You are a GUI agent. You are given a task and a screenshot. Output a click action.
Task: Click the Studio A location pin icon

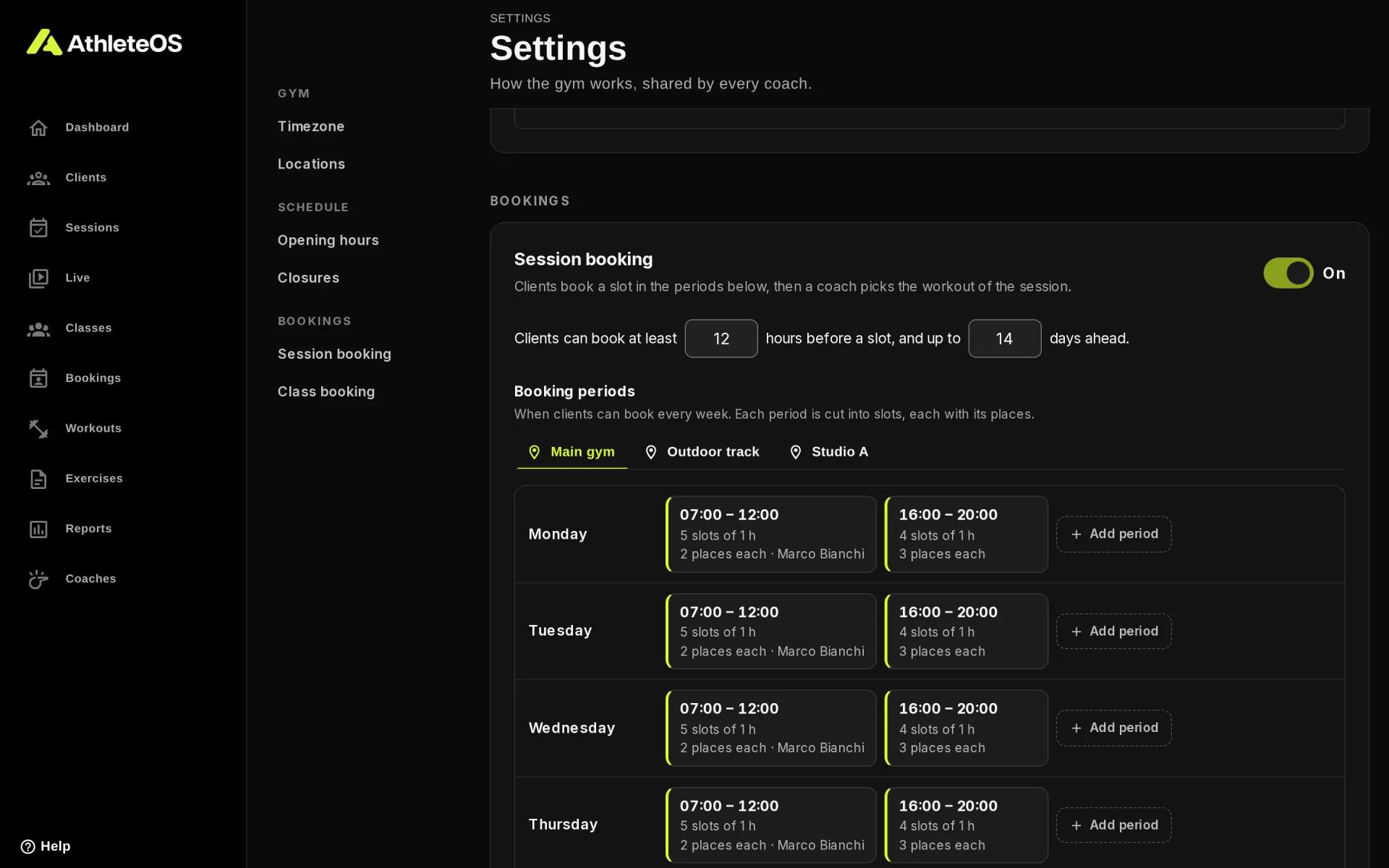[x=795, y=452]
